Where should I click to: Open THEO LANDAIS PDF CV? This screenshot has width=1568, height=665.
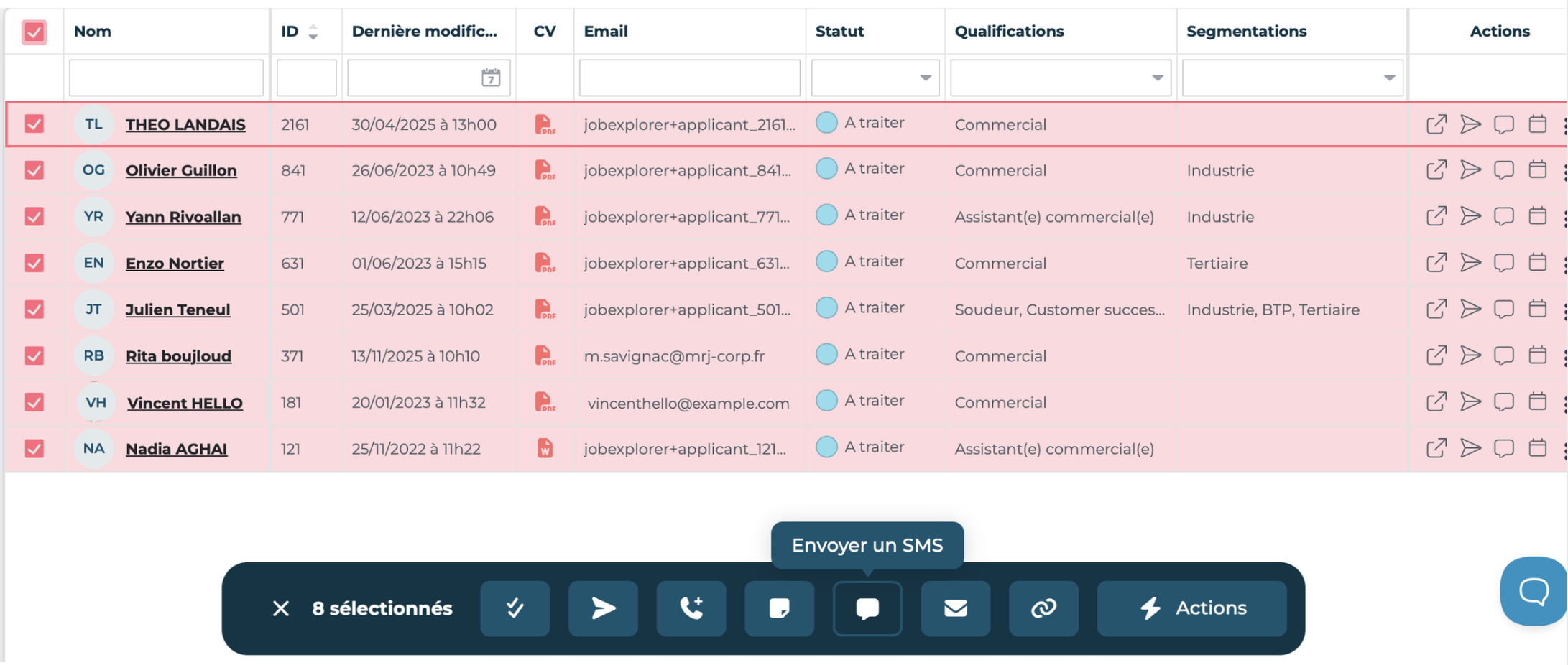click(545, 124)
